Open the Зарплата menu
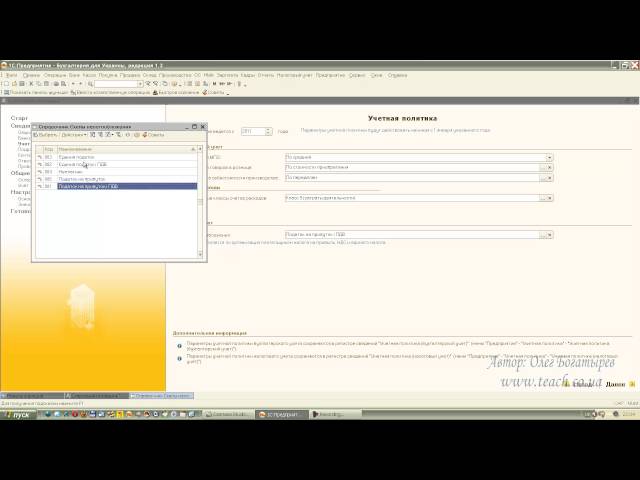This screenshot has width=640, height=480. (x=227, y=76)
